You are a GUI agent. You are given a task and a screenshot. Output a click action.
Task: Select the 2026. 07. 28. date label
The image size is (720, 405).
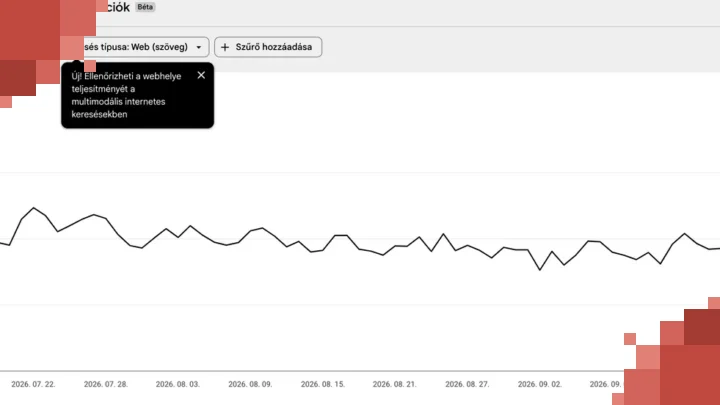[106, 384]
